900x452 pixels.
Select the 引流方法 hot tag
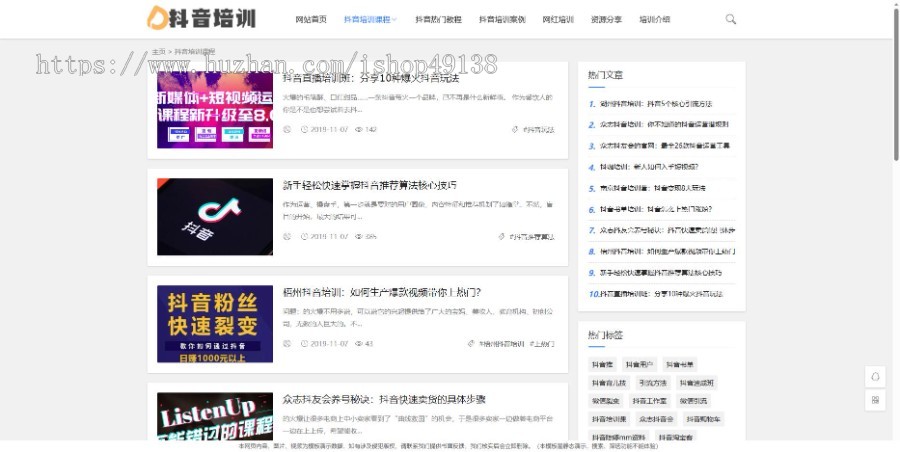click(653, 383)
